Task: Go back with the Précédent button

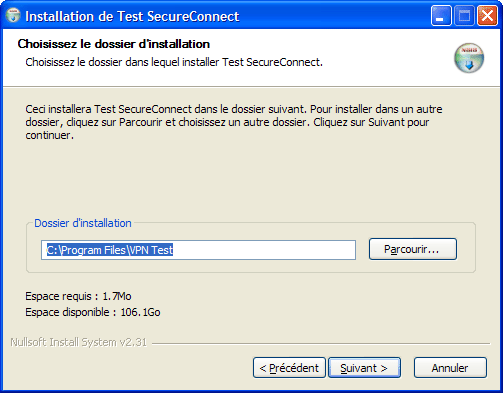Action: [x=289, y=368]
